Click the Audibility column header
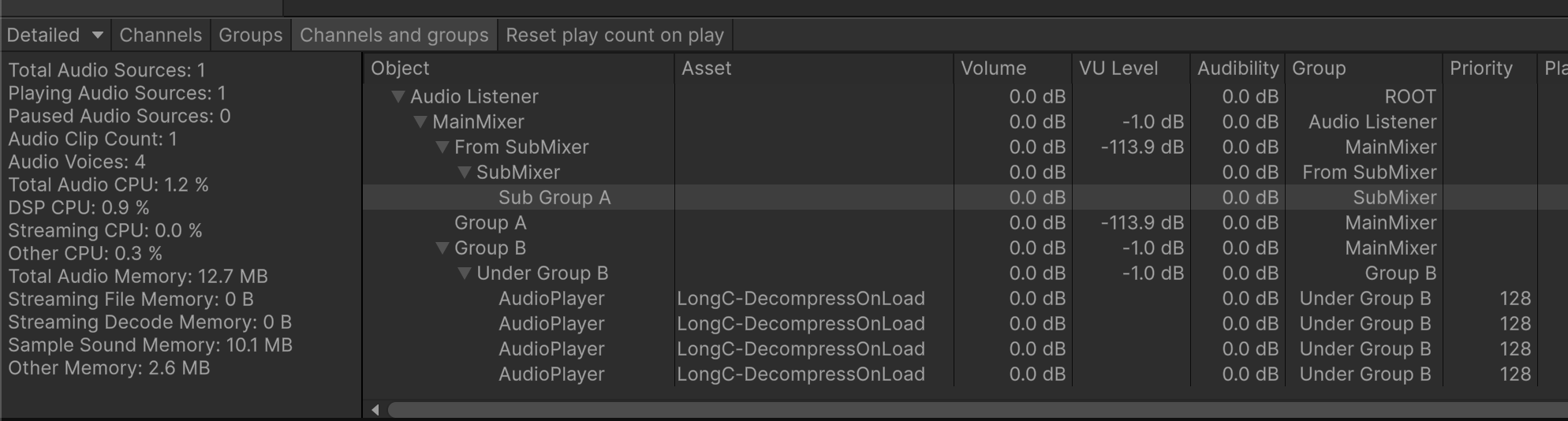Viewport: 1568px width, 421px height. (1237, 69)
